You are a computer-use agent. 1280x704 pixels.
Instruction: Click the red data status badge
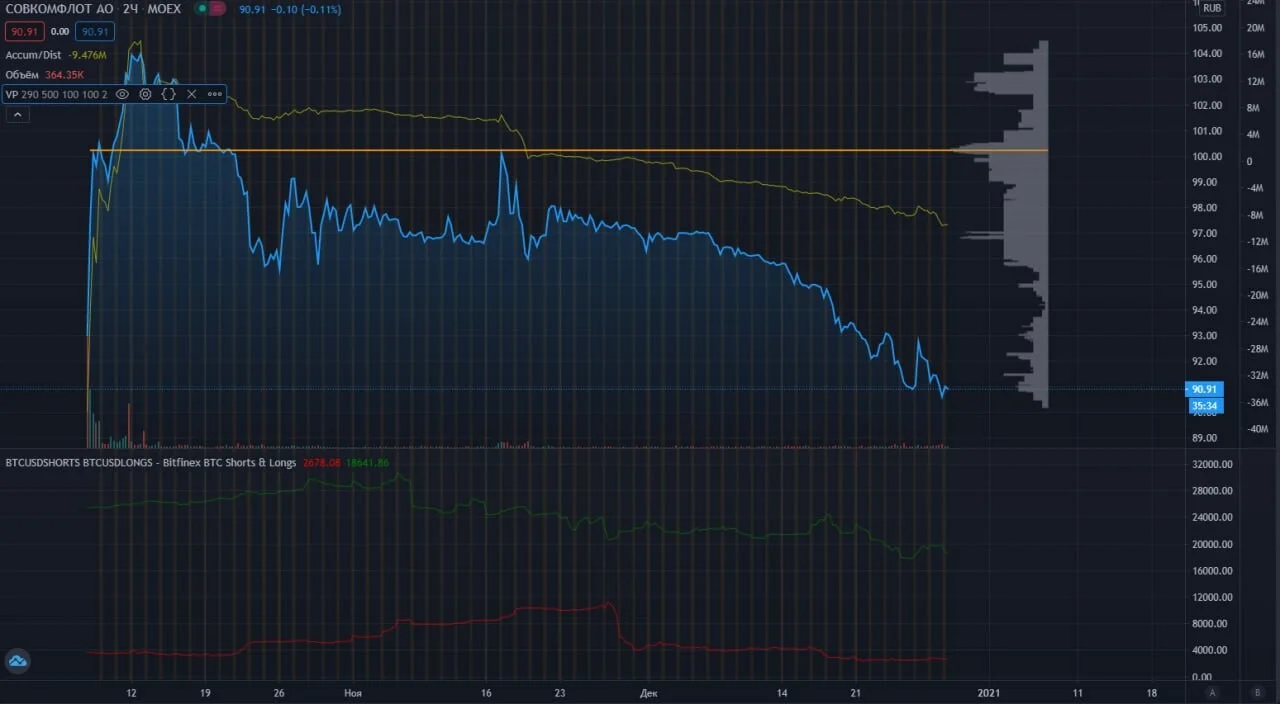coord(219,9)
